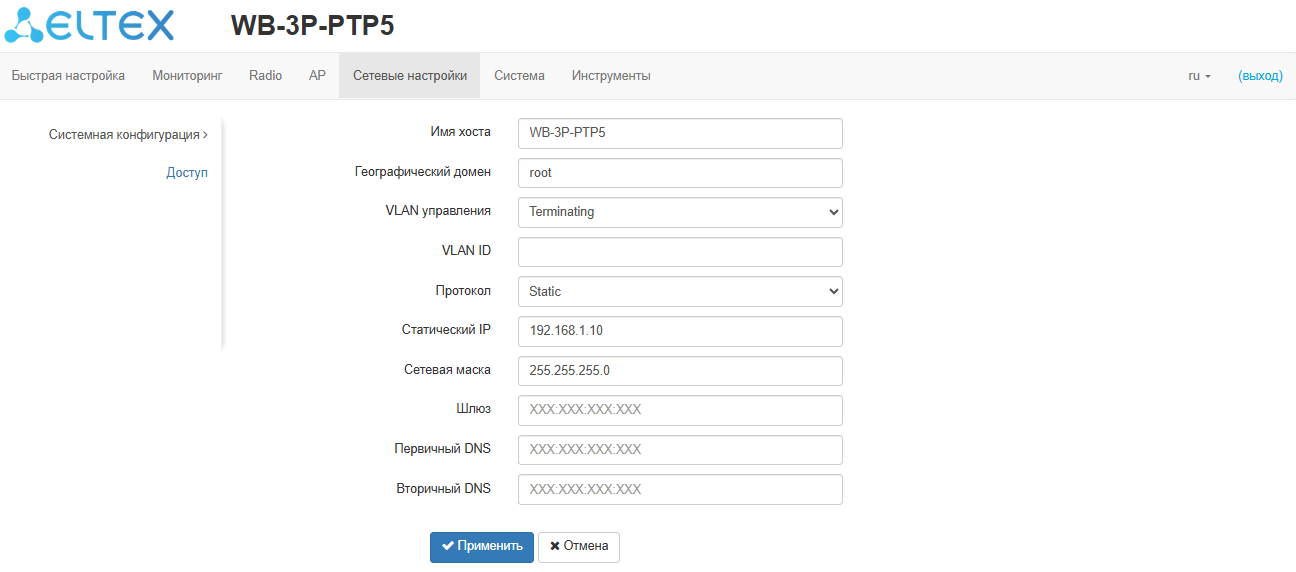Select Системная конфигурация in the sidebar
The width and height of the screenshot is (1296, 572).
point(128,134)
